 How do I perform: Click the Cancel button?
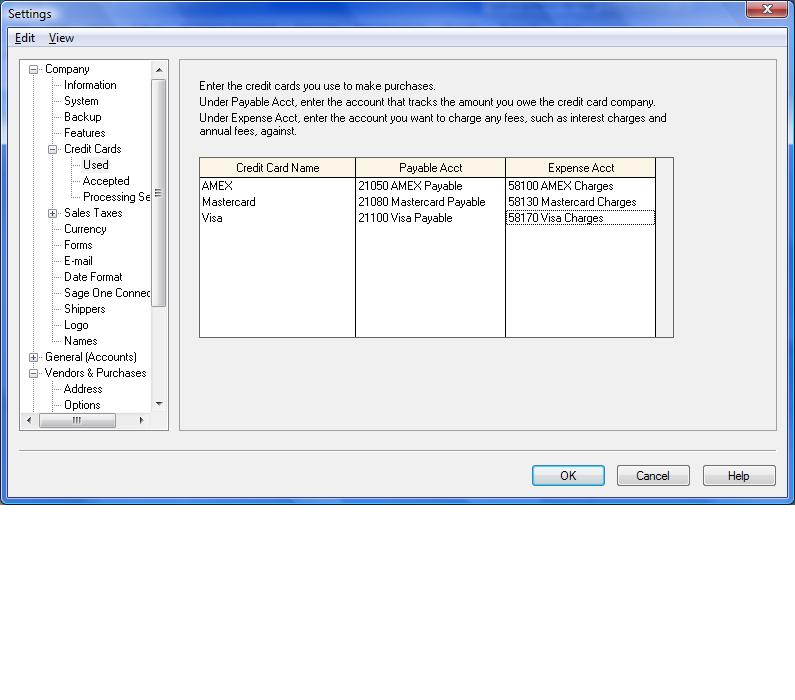tap(653, 475)
